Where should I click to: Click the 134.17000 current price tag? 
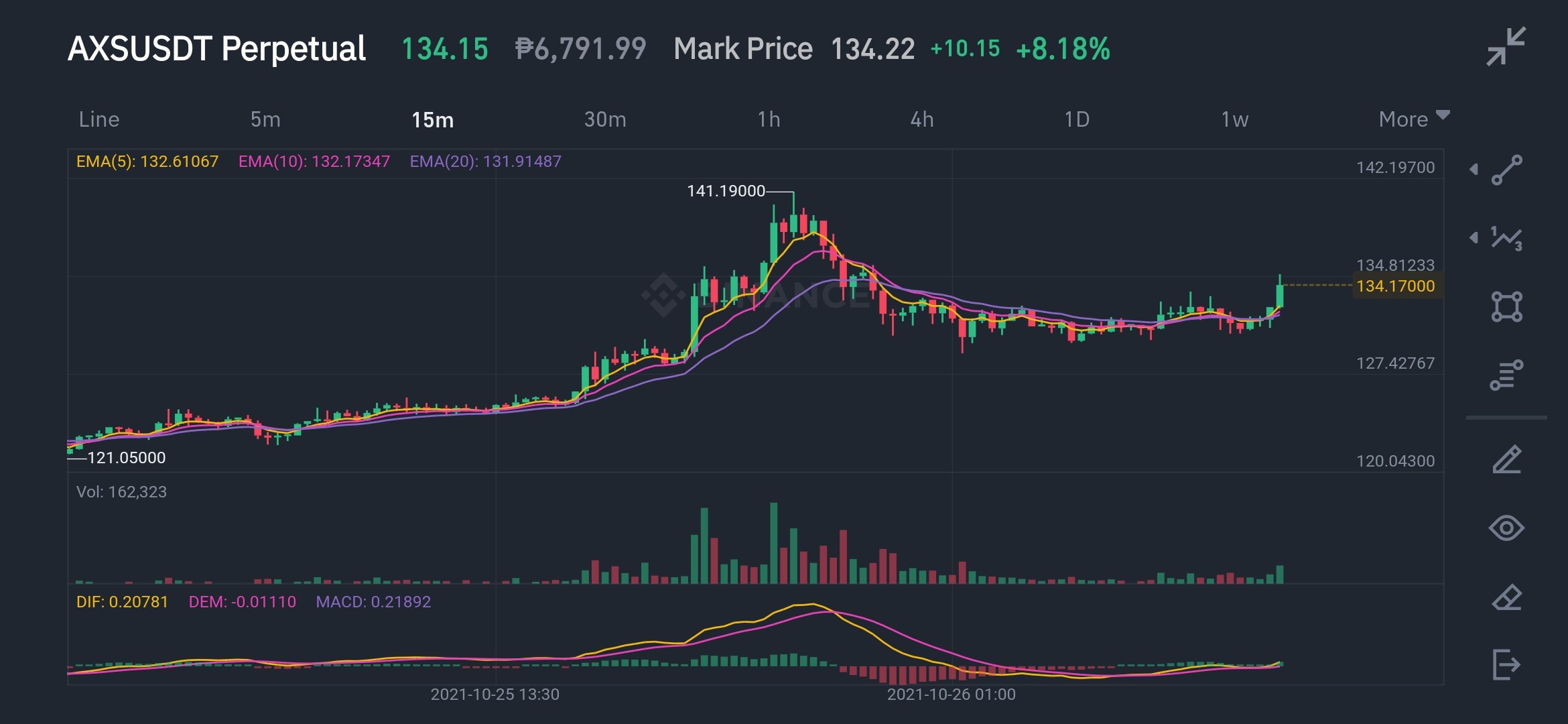(x=1396, y=286)
